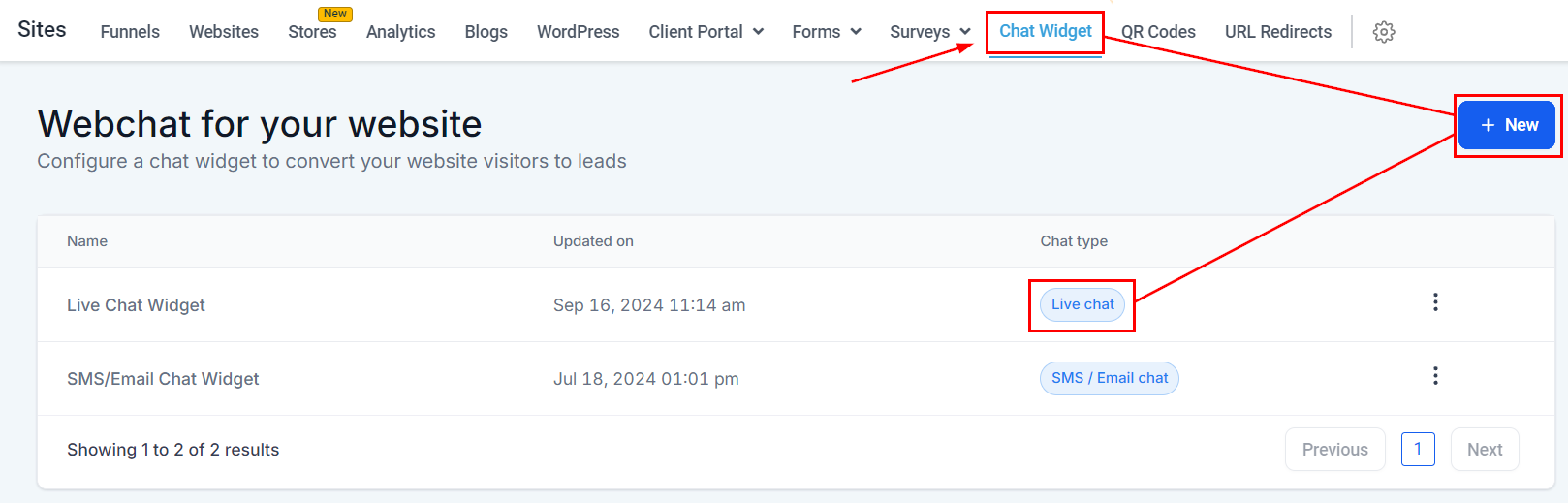Click the Next pagination button

pyautogui.click(x=1485, y=450)
